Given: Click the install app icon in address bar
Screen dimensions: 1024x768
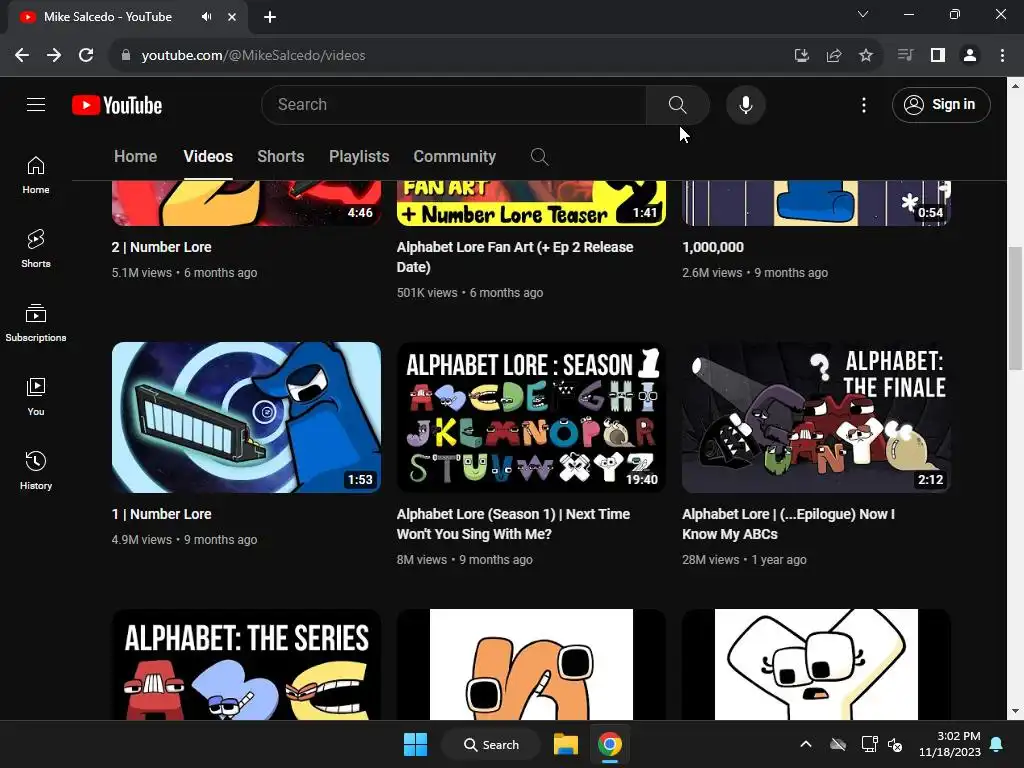Looking at the screenshot, I should pyautogui.click(x=802, y=56).
